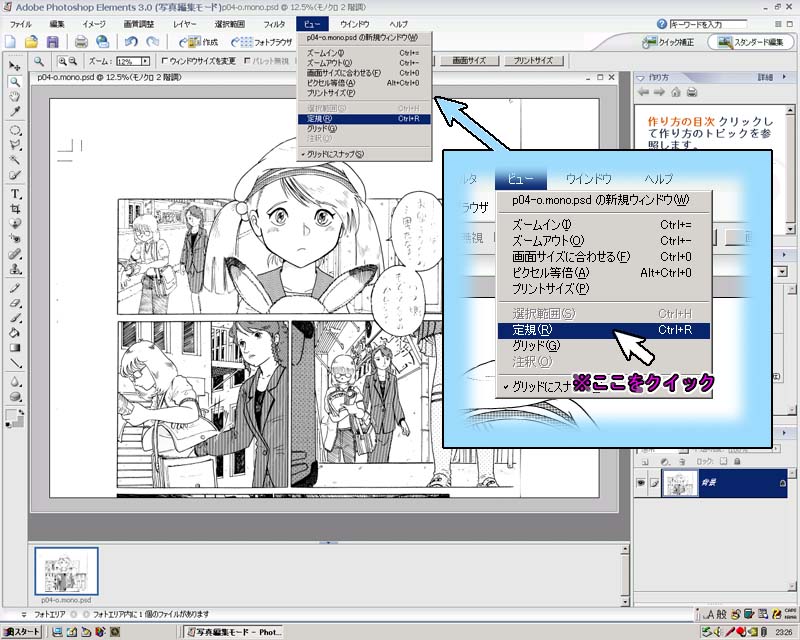Select the Healing Brush tool
Viewport: 800px width, 640px height.
tap(15, 254)
